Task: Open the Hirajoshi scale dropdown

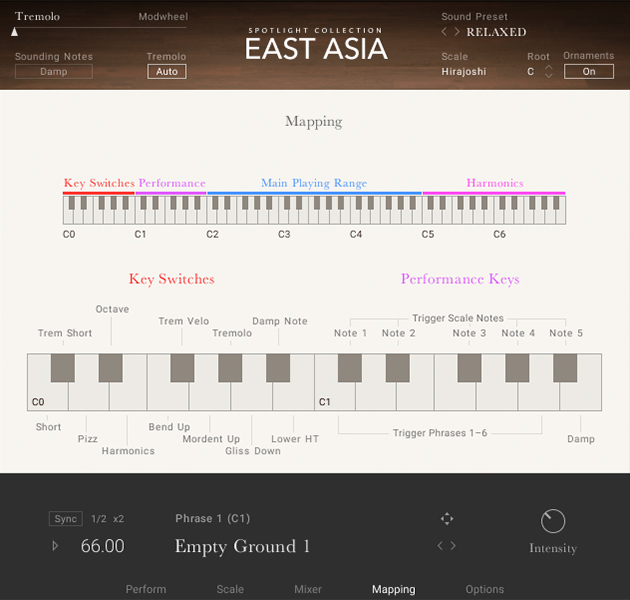Action: pos(464,72)
